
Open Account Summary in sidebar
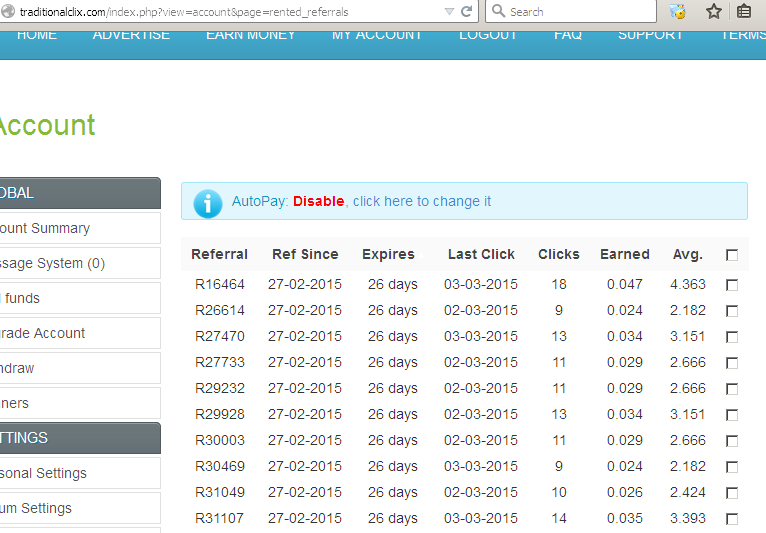80,228
